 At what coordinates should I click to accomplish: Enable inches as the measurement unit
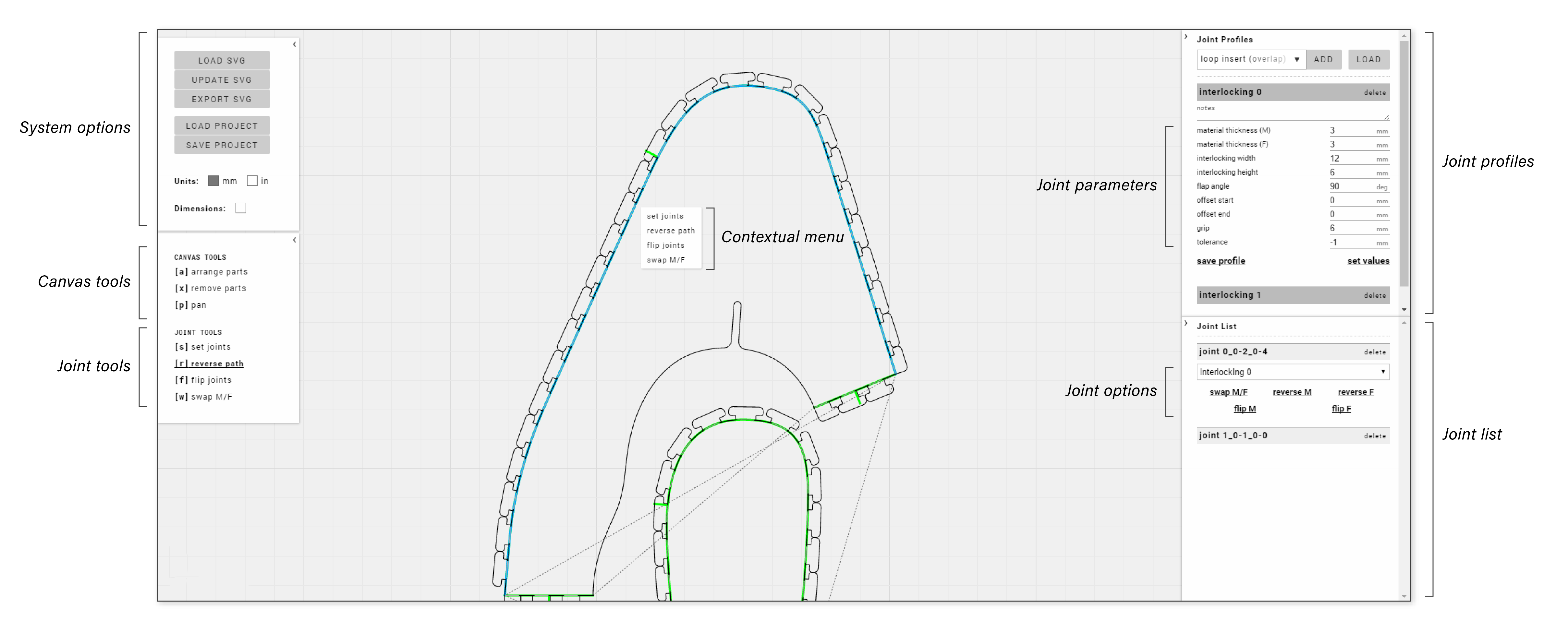pos(253,180)
